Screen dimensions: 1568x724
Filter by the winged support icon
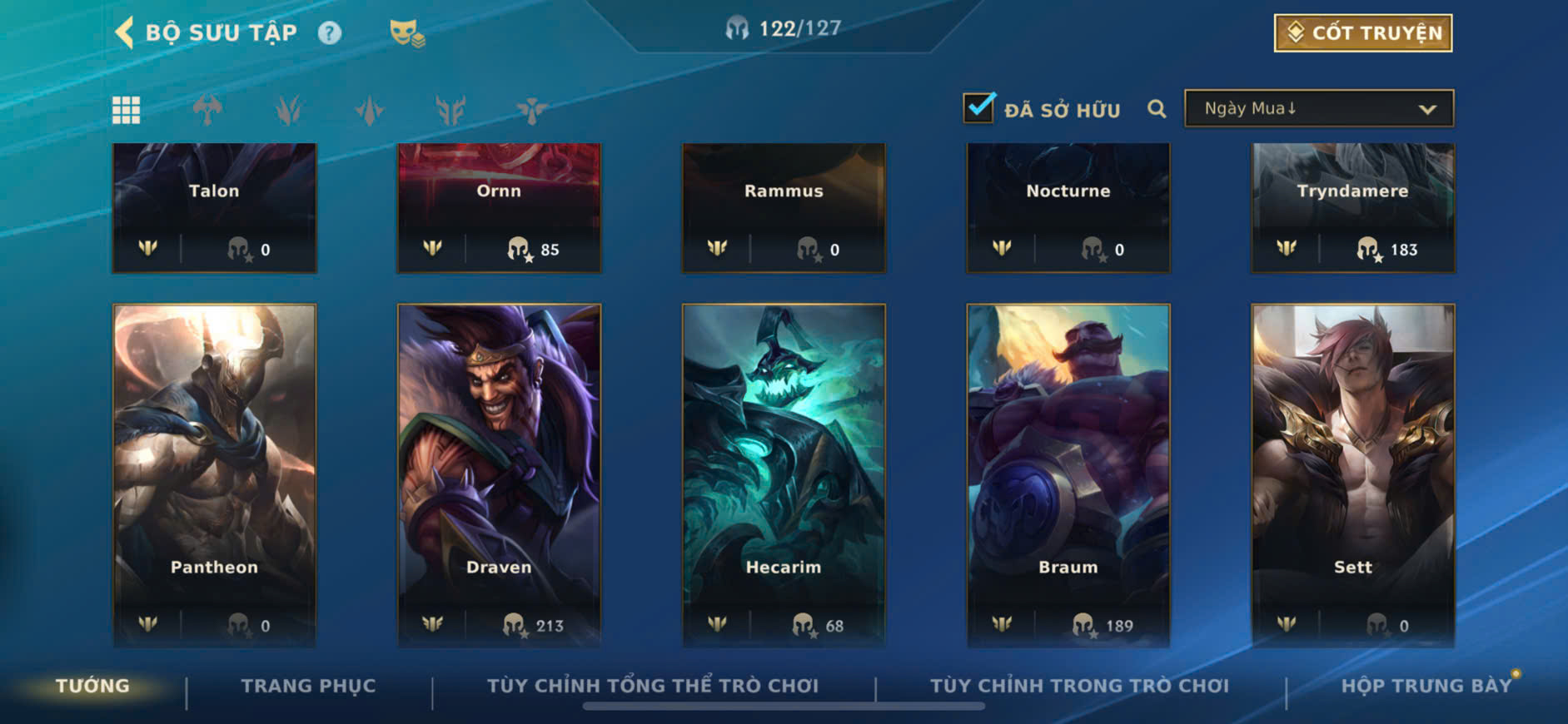coord(531,110)
